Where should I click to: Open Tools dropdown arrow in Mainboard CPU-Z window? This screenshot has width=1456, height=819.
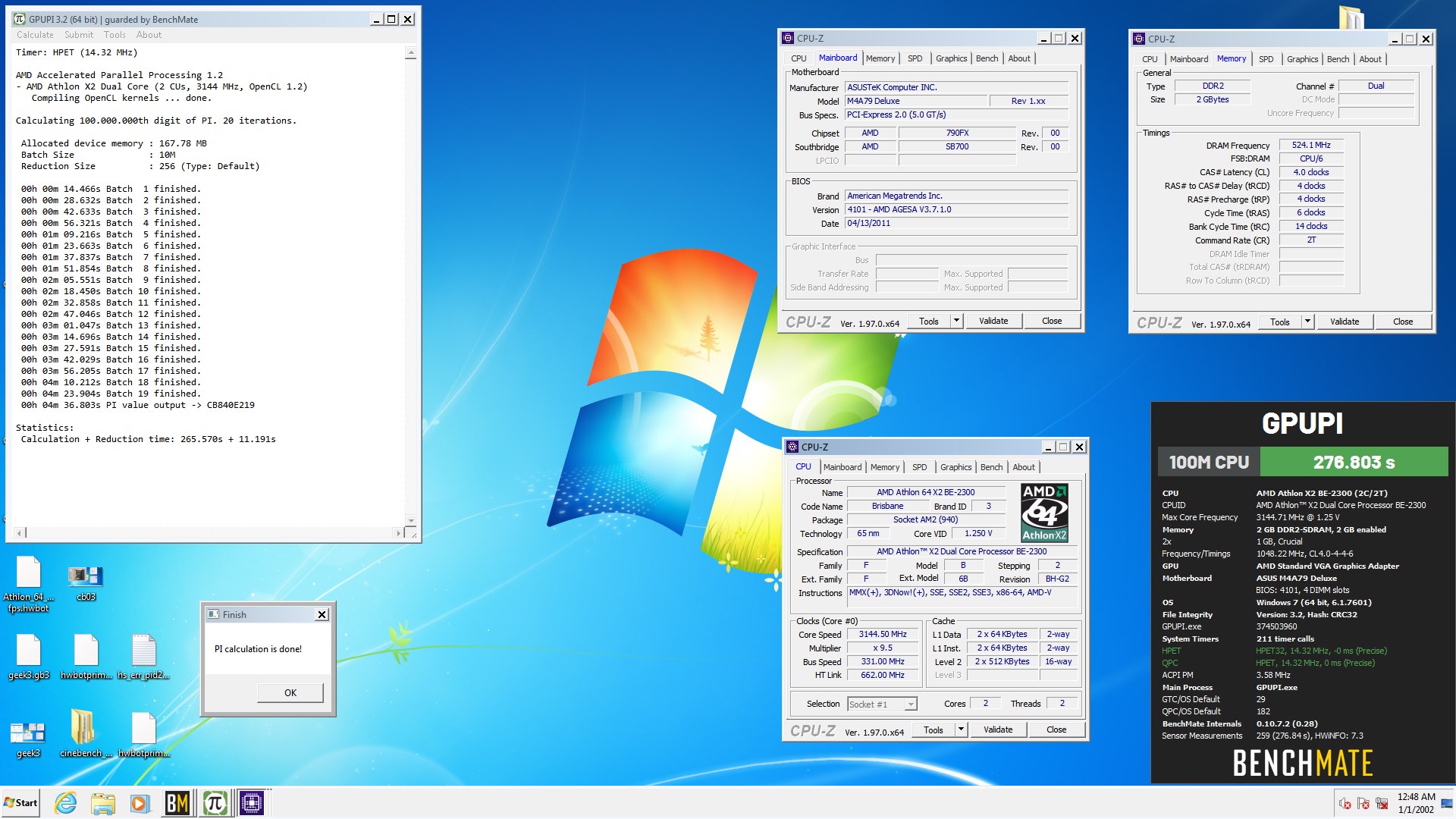pos(956,321)
